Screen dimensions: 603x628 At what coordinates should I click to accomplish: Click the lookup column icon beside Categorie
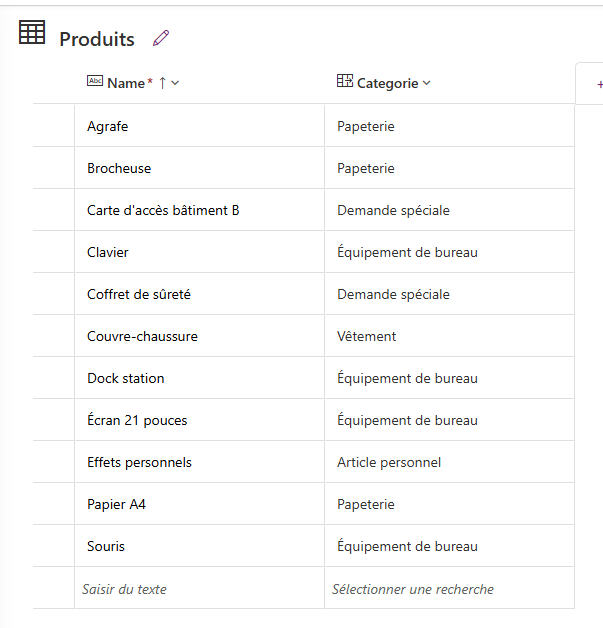click(x=345, y=81)
